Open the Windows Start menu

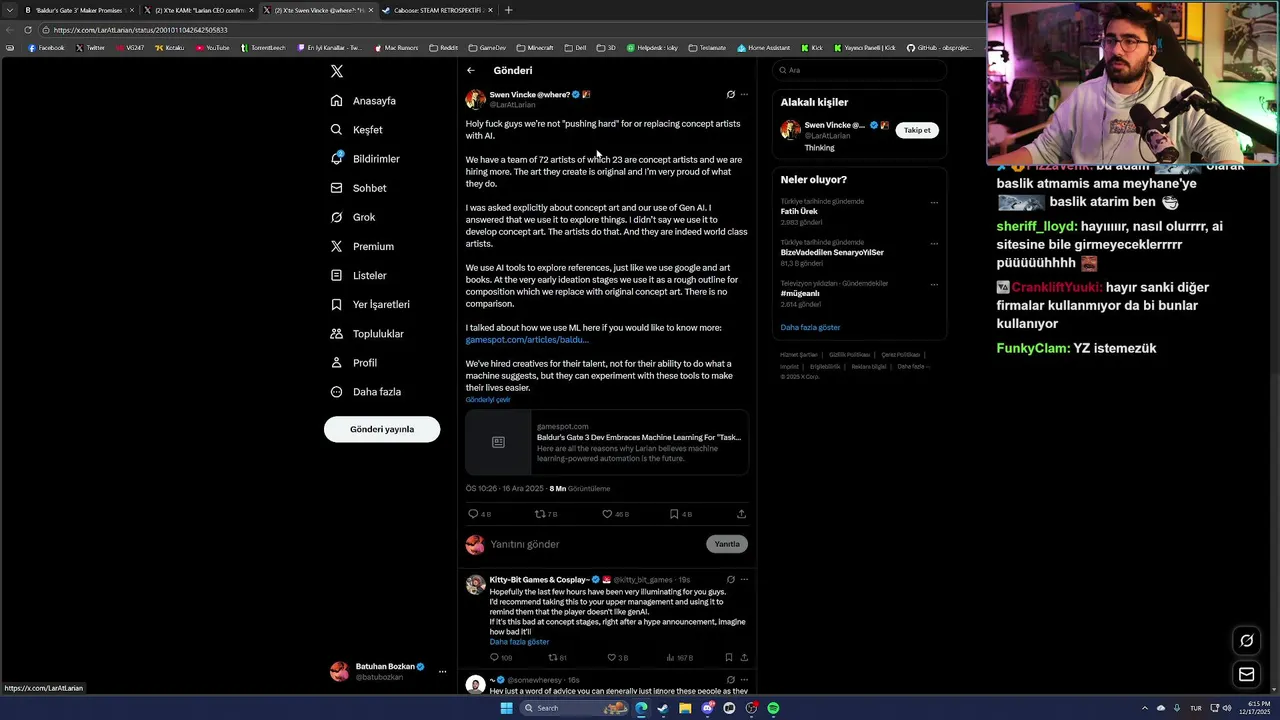506,708
